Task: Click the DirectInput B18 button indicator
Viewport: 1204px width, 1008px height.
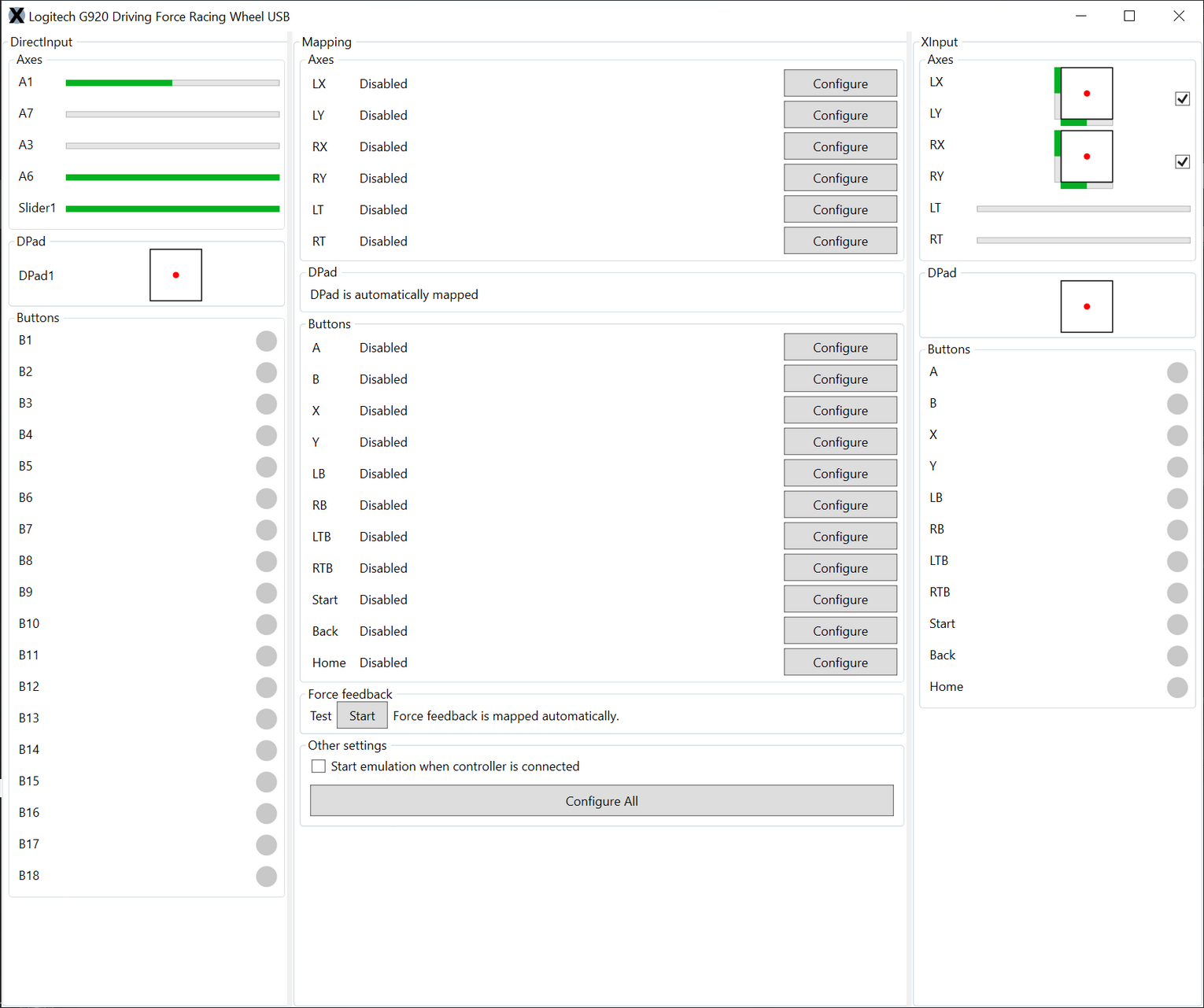Action: pos(267,876)
